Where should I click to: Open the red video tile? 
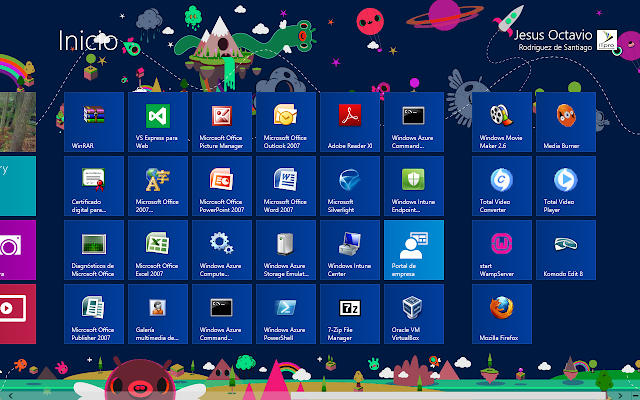pos(18,314)
